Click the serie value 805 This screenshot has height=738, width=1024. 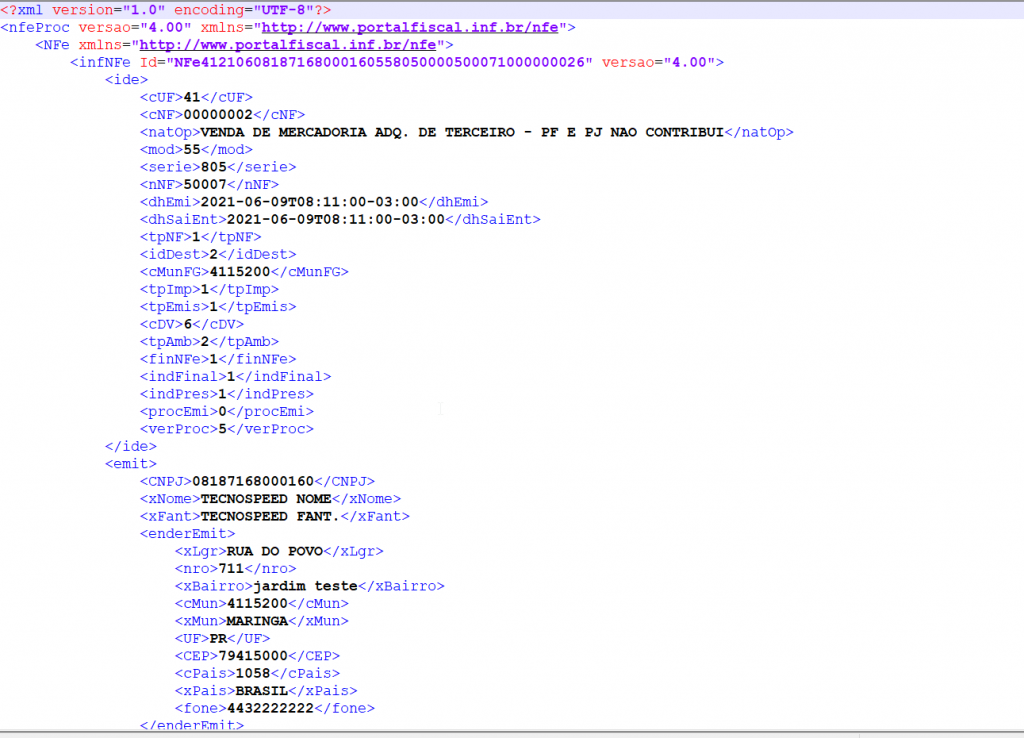coord(214,167)
